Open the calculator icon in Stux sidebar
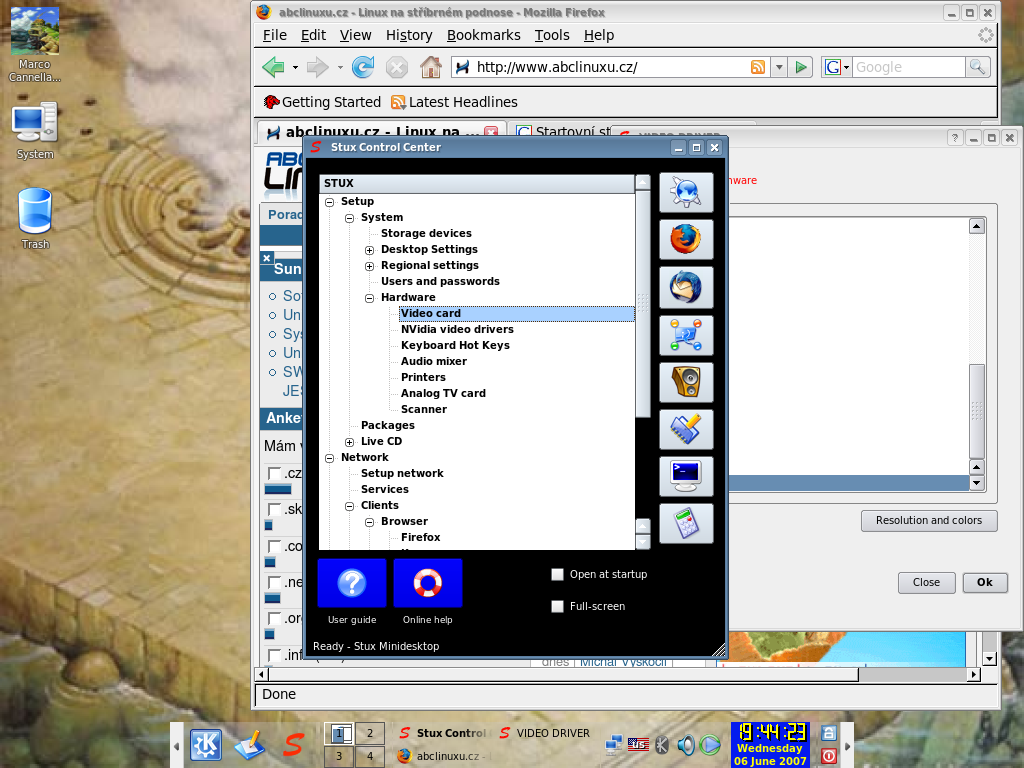The width and height of the screenshot is (1024, 768). tap(686, 523)
